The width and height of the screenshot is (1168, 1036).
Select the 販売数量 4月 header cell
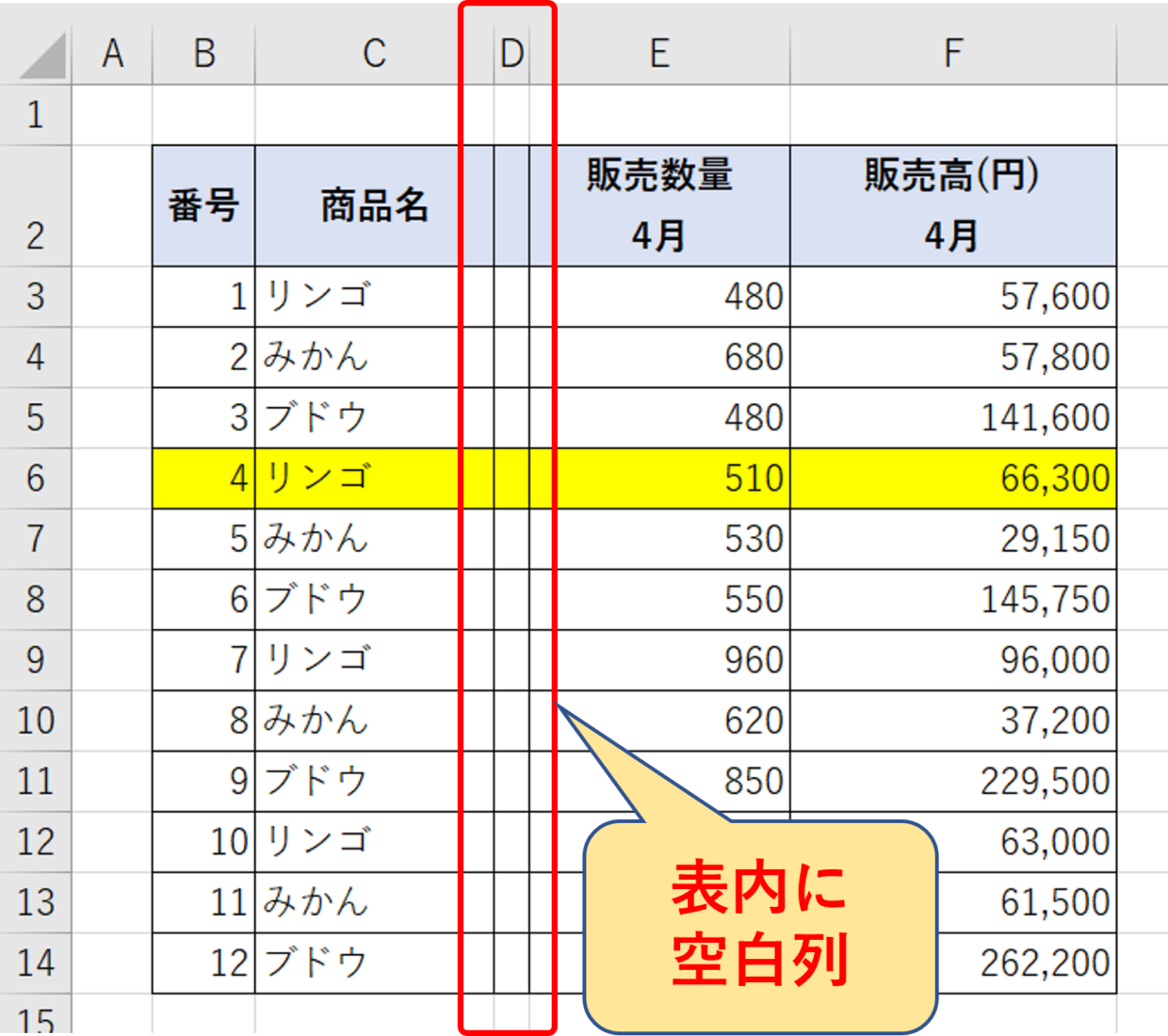point(659,205)
